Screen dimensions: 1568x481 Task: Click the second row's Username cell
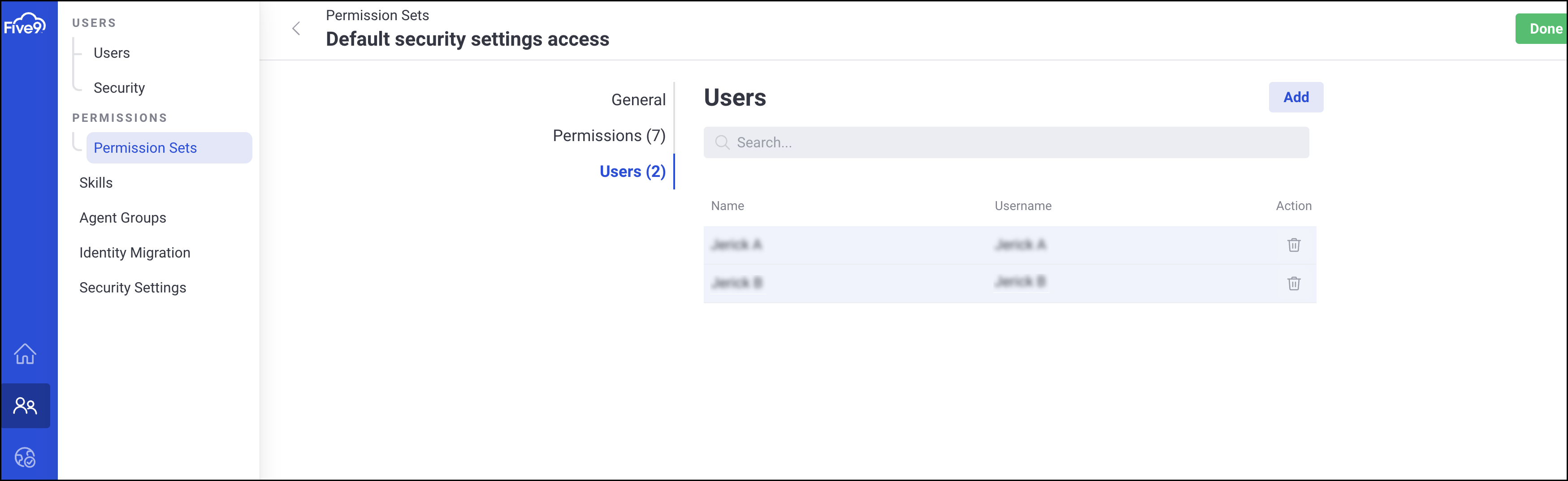[1020, 282]
